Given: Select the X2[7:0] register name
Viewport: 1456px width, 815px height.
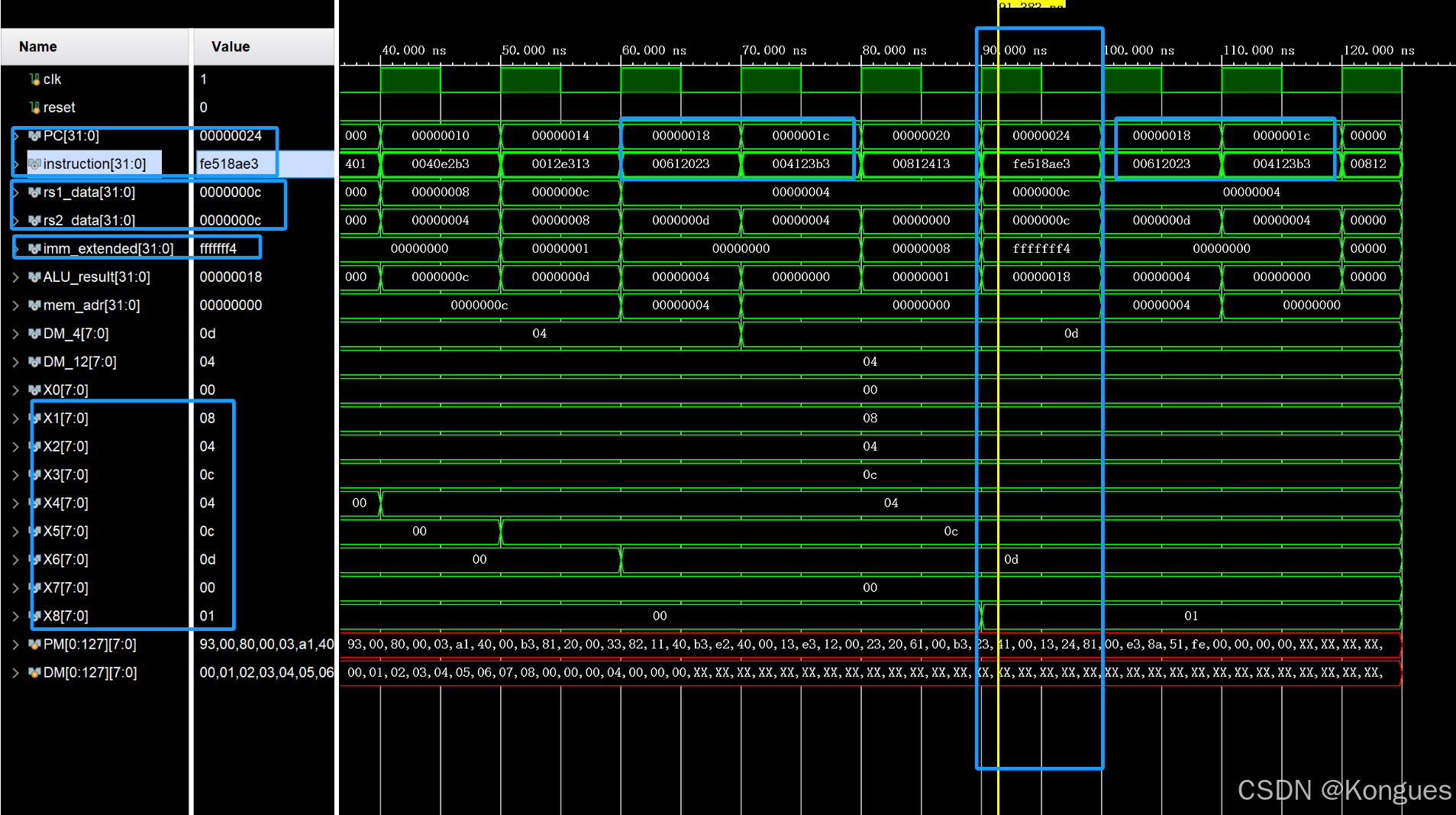Looking at the screenshot, I should click(x=66, y=446).
